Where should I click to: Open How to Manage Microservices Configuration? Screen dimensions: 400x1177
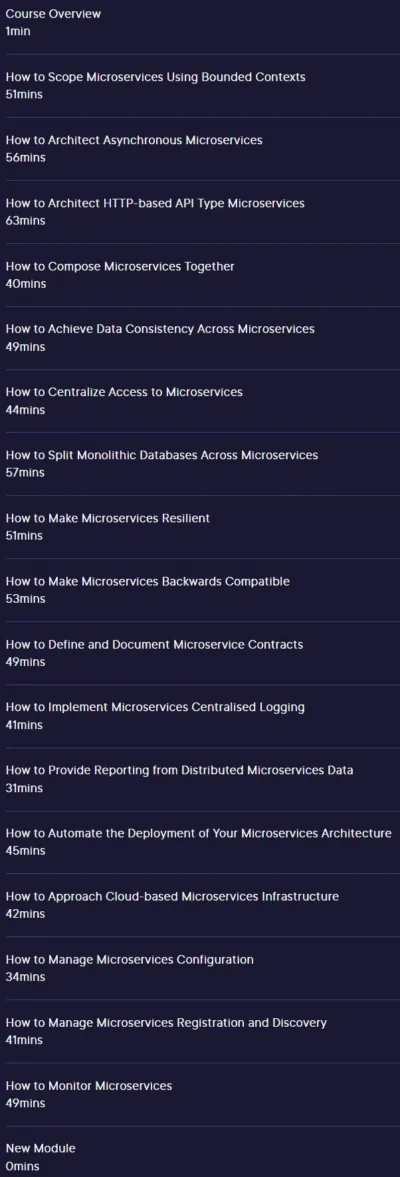tap(200, 968)
